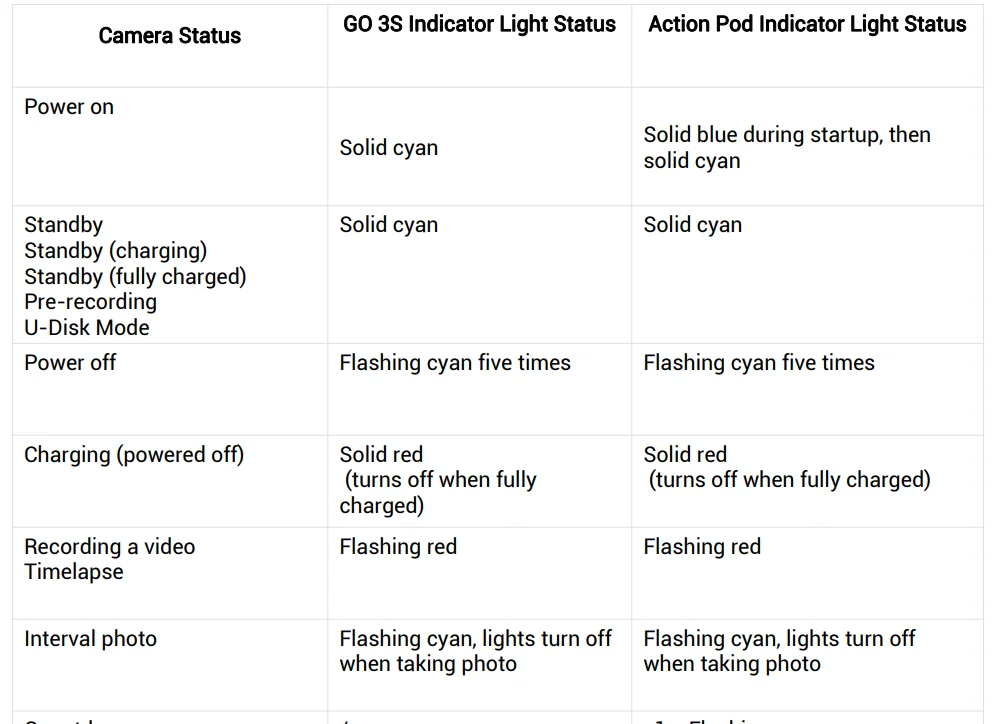Viewport: 996px width, 724px height.
Task: Select the "GO 3S Indicator Light Status" header
Action: tap(479, 25)
